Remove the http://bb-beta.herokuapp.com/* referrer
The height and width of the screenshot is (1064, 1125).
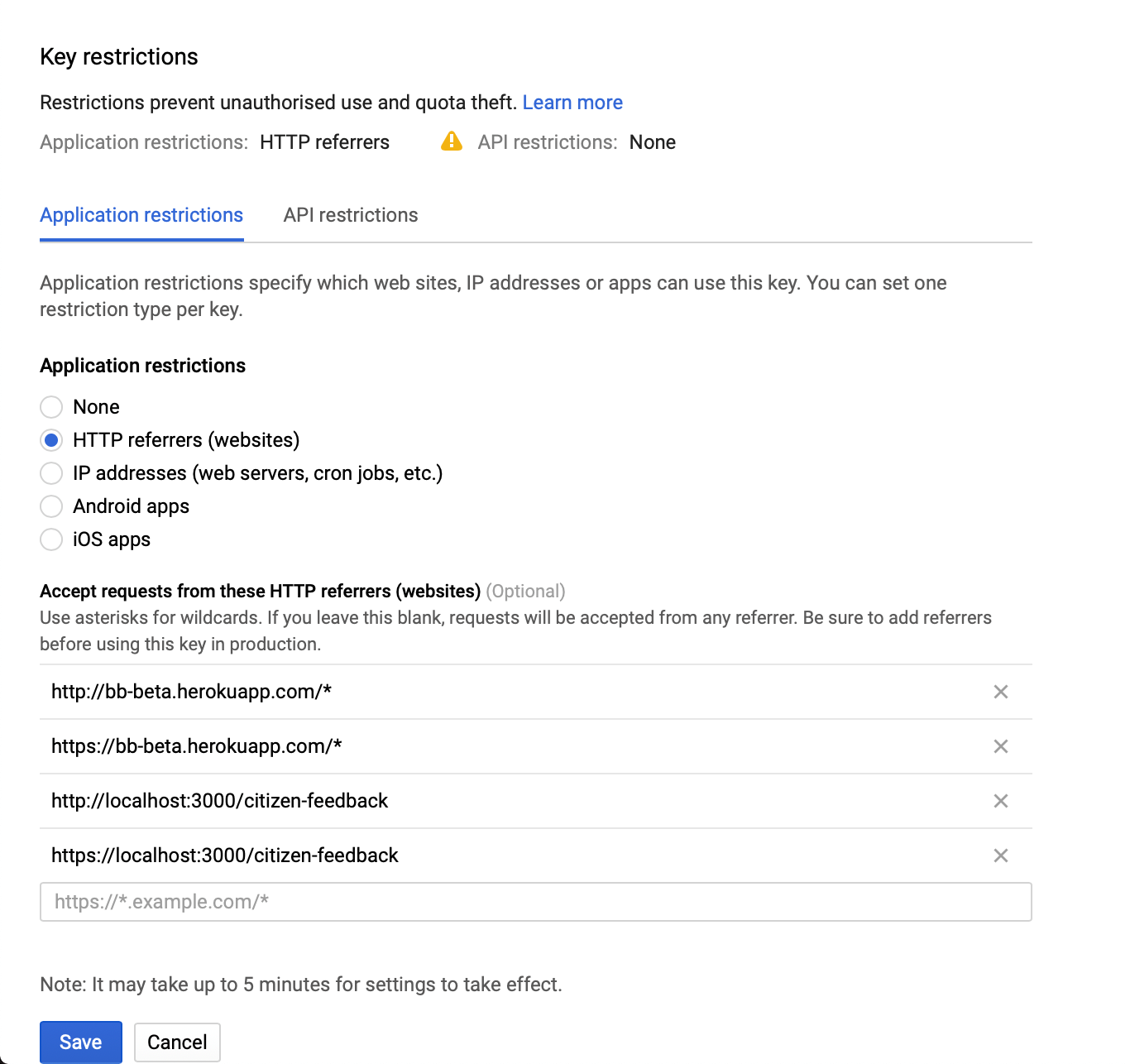[x=1001, y=692]
